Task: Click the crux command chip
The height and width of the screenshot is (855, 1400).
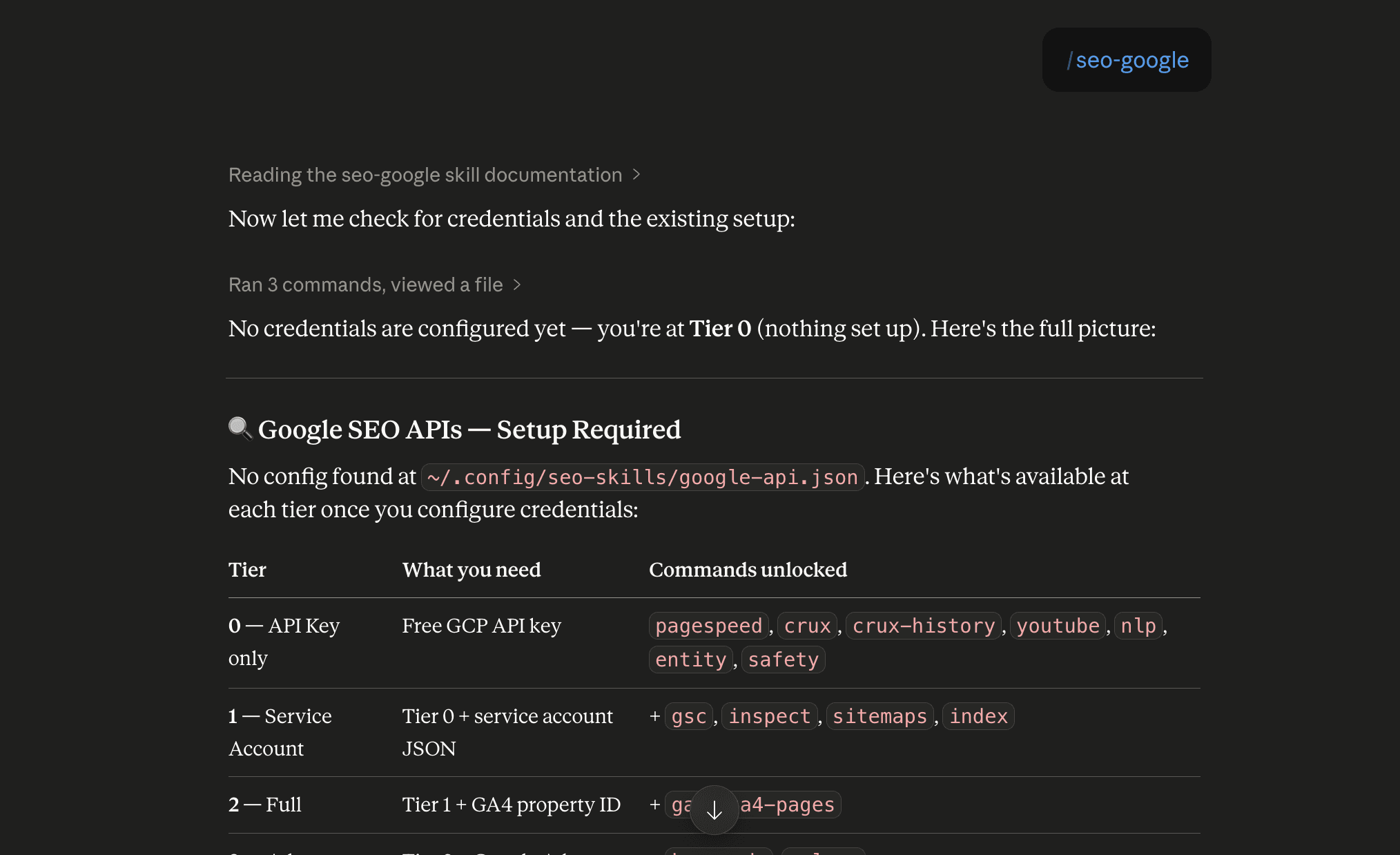Action: (x=808, y=626)
